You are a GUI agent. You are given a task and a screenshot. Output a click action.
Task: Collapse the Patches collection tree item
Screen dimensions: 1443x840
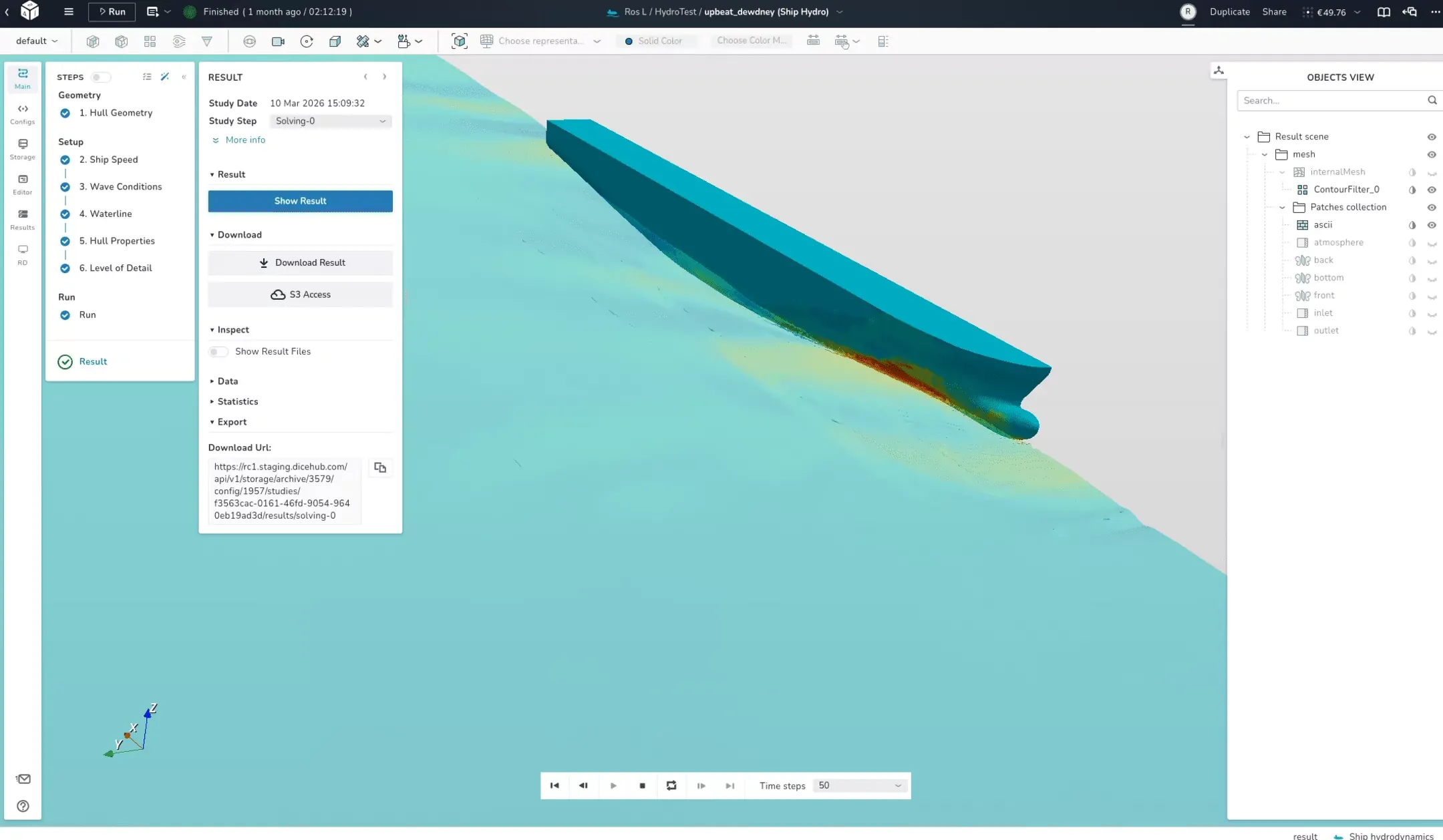[x=1282, y=207]
